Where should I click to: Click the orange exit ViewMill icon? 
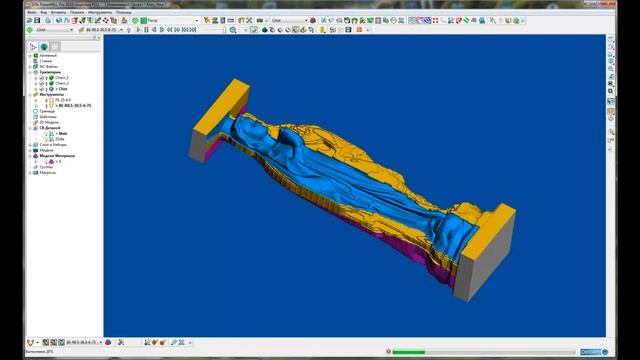tap(359, 30)
